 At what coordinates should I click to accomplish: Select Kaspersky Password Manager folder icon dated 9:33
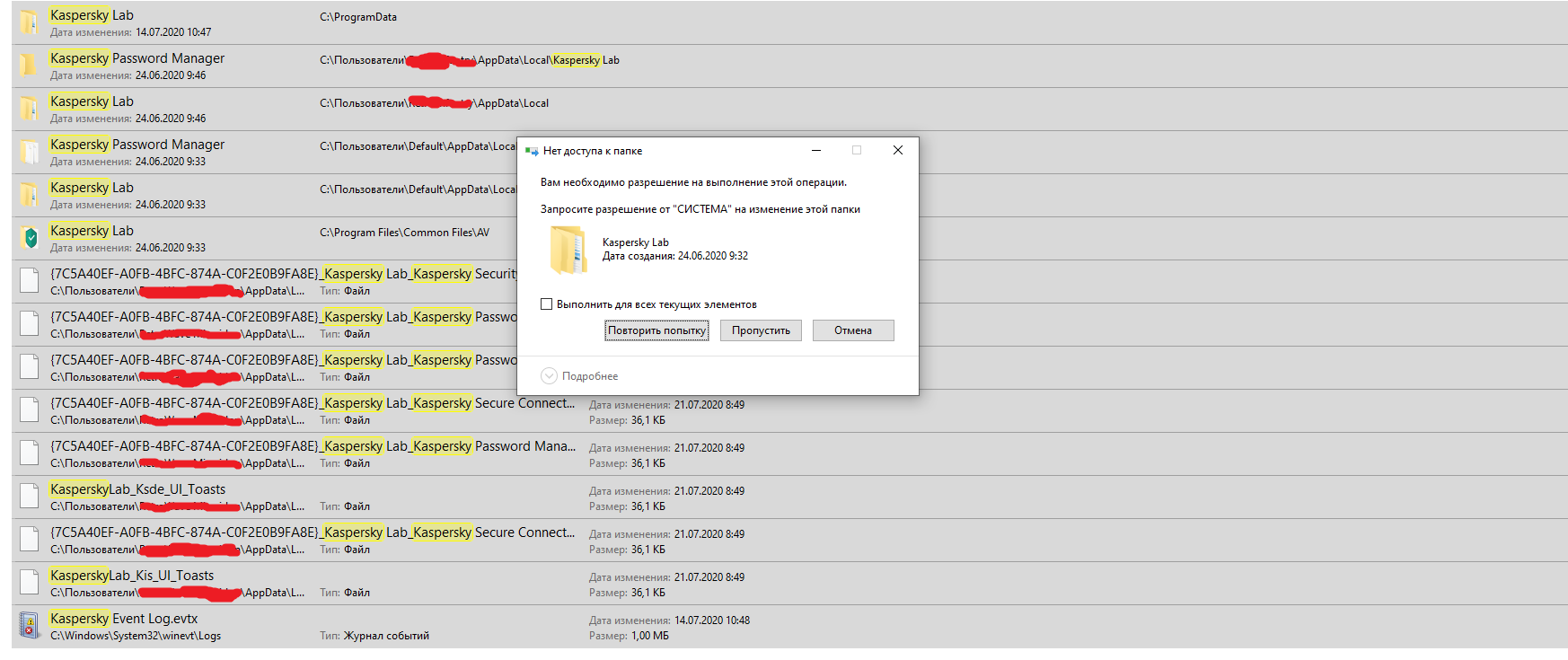[30, 152]
